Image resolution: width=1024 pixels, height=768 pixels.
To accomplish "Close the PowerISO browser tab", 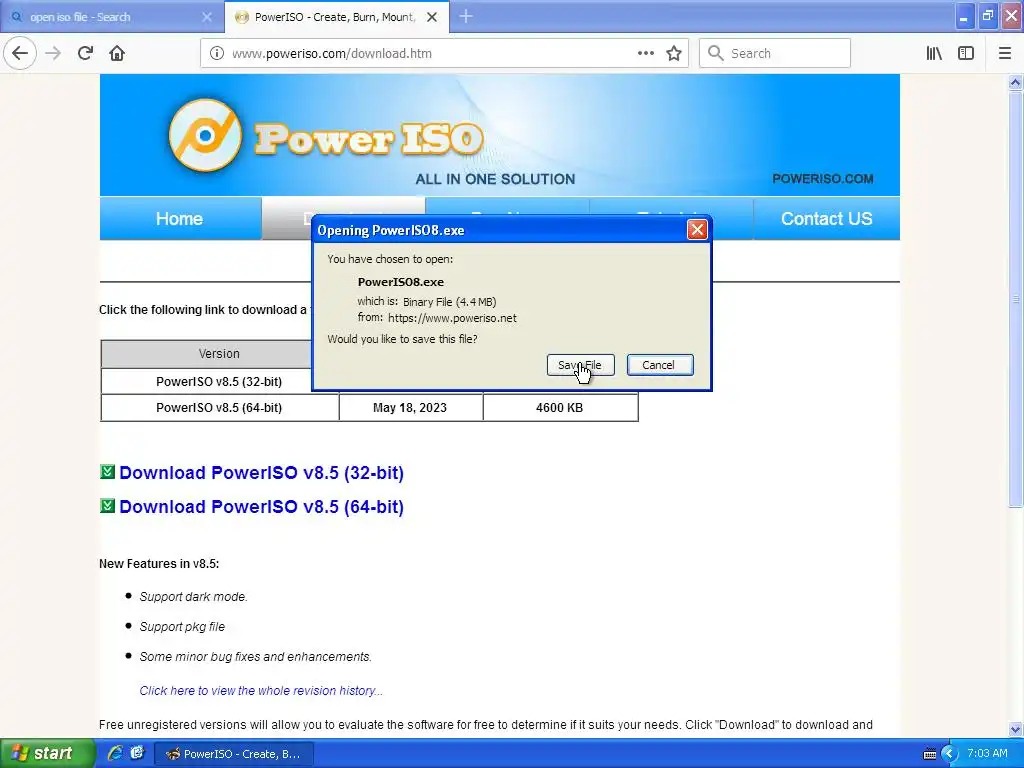I will pyautogui.click(x=432, y=17).
